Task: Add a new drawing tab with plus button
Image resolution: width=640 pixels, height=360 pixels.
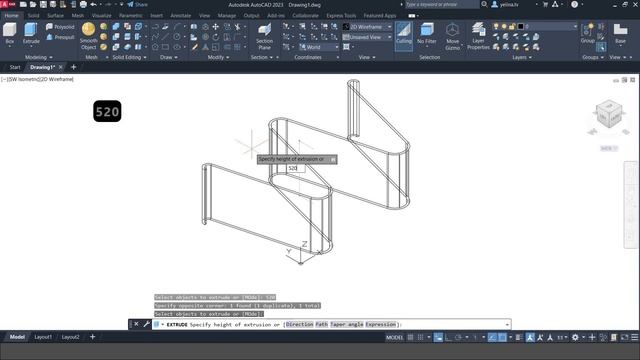Action: [x=73, y=67]
